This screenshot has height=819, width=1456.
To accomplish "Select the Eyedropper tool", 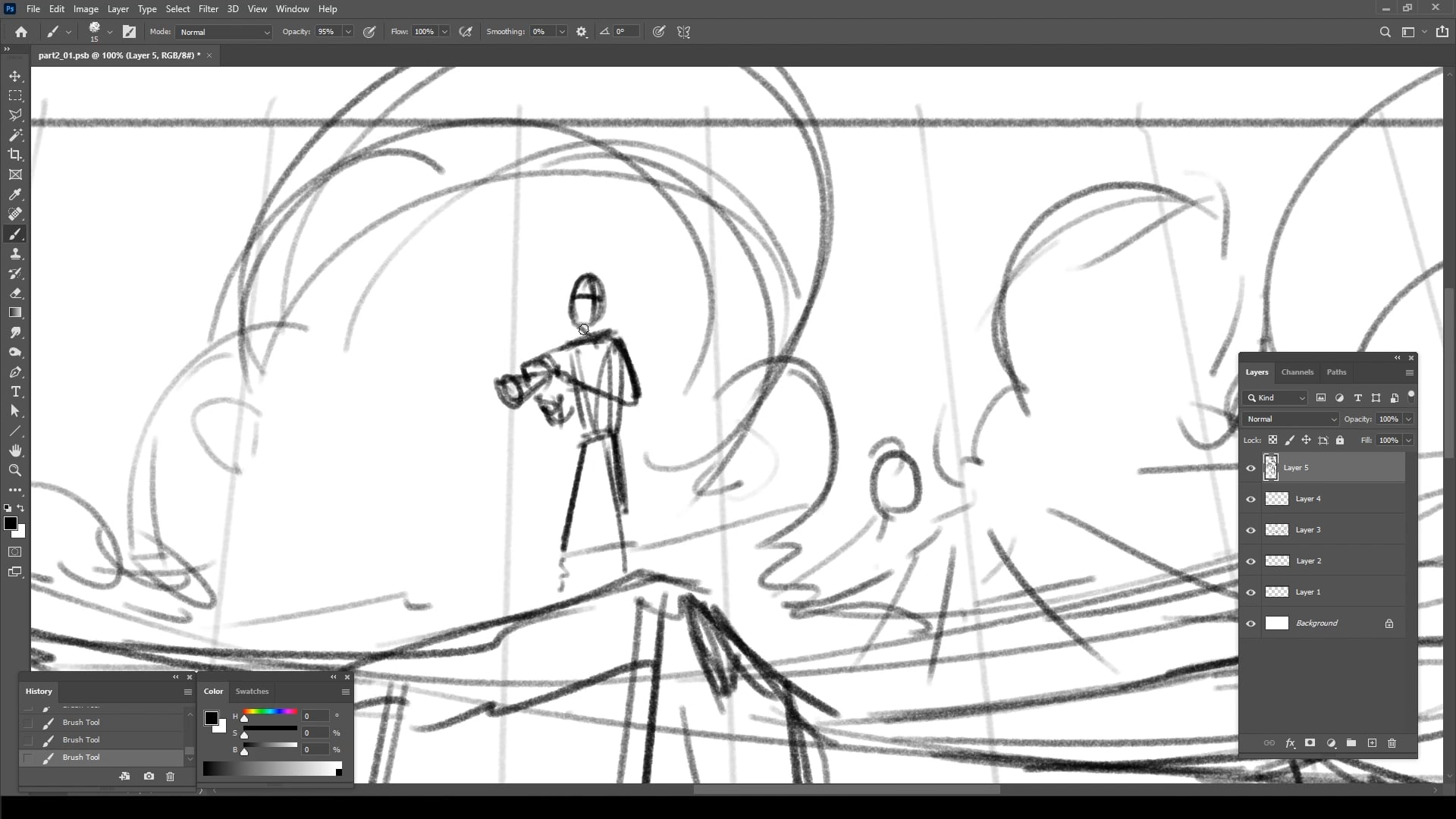I will 15,195.
